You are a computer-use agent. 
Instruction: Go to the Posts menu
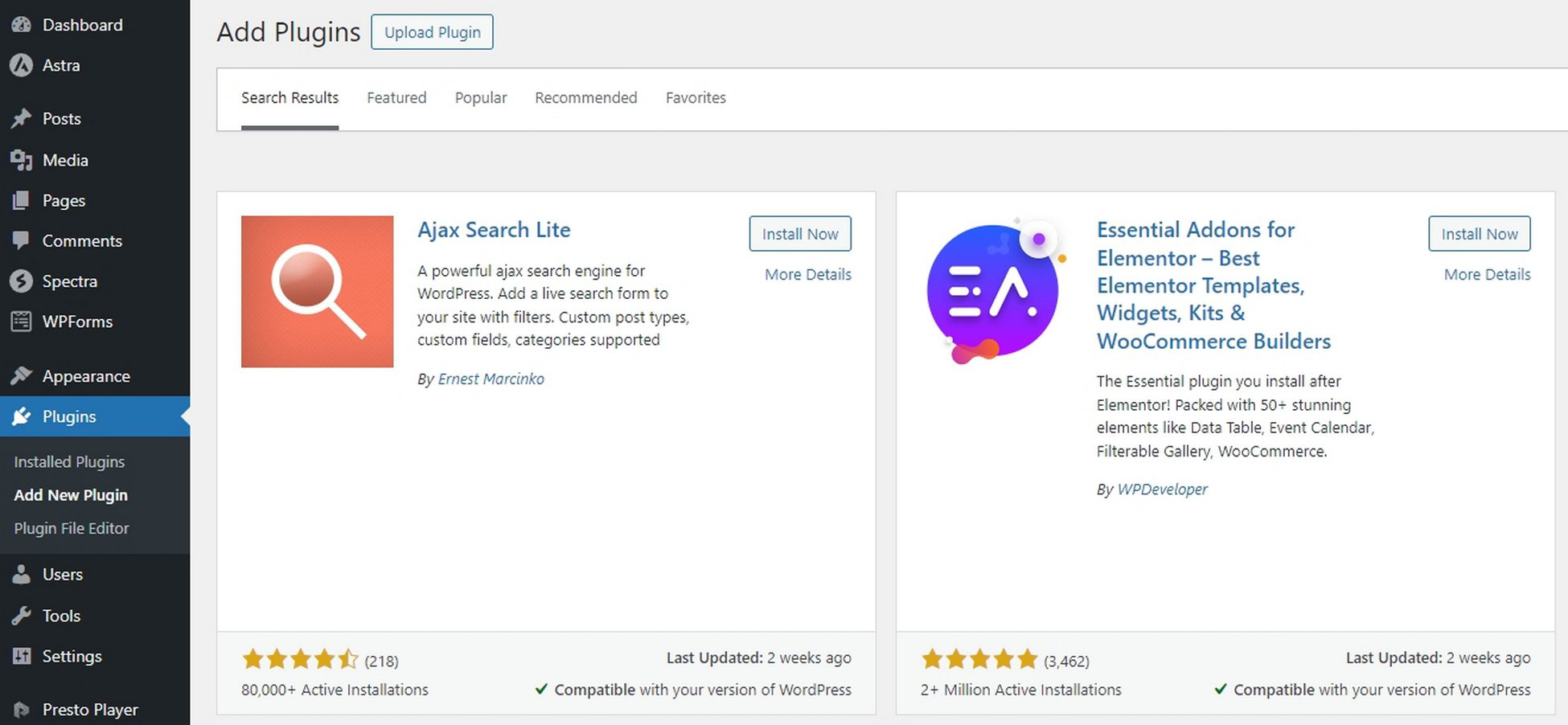point(95,119)
